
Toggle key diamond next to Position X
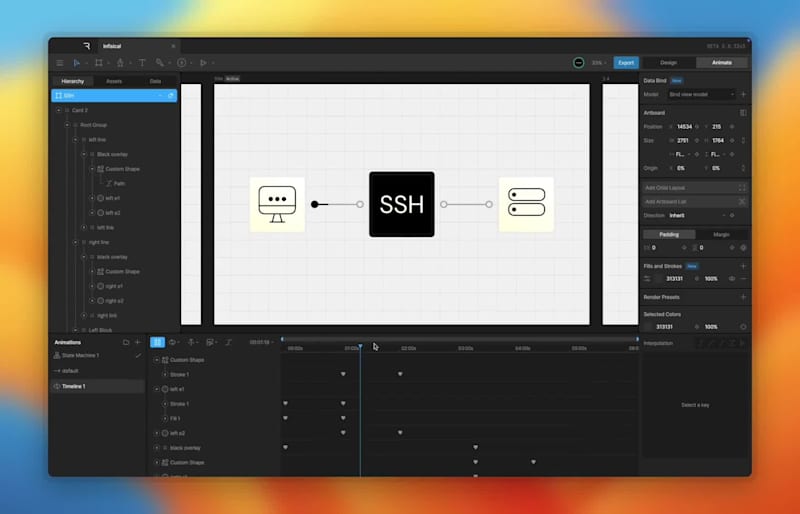pyautogui.click(x=697, y=127)
